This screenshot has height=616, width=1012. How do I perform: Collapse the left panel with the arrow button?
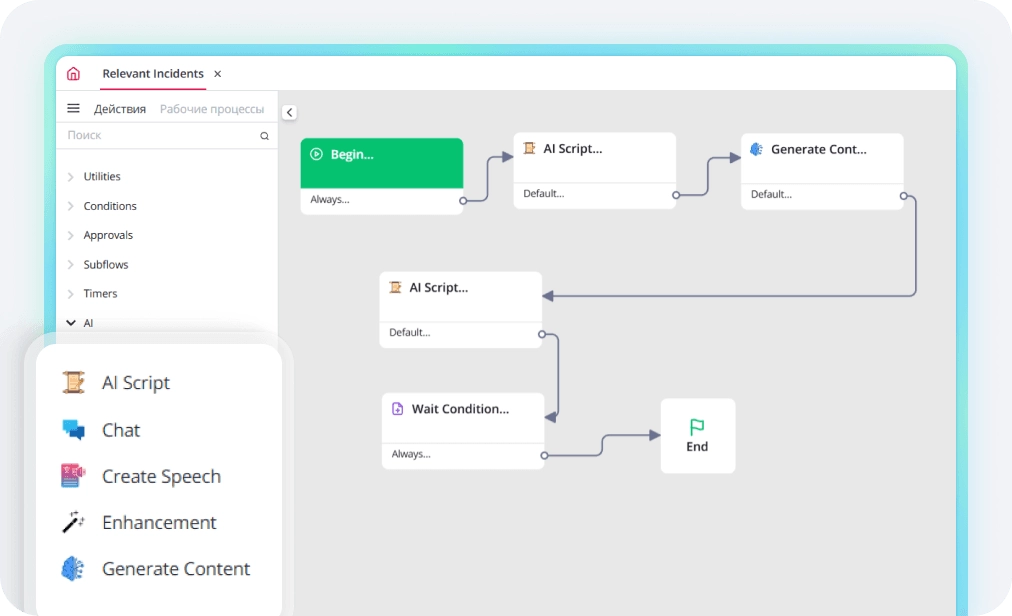coord(289,112)
